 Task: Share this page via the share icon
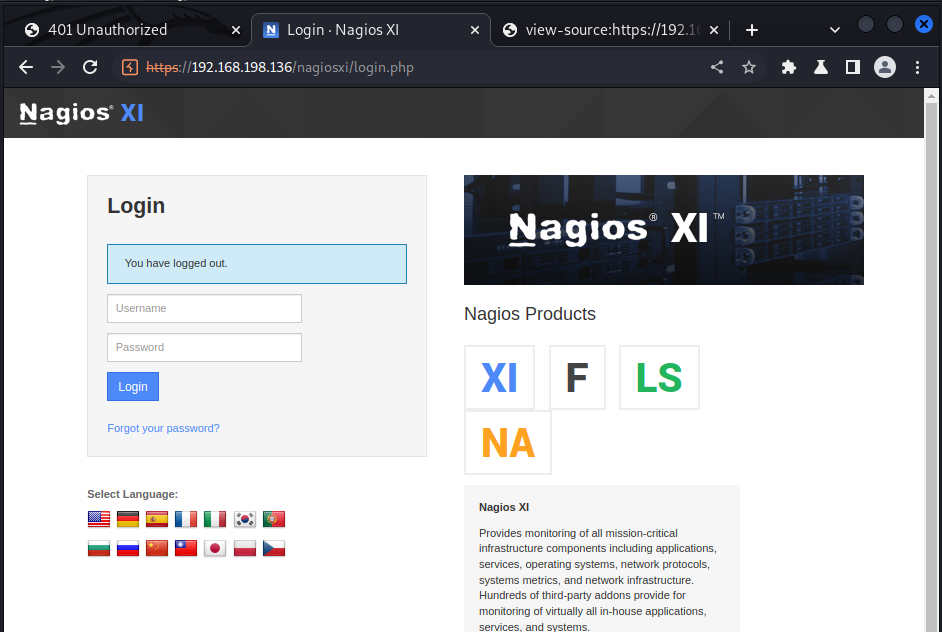717,67
